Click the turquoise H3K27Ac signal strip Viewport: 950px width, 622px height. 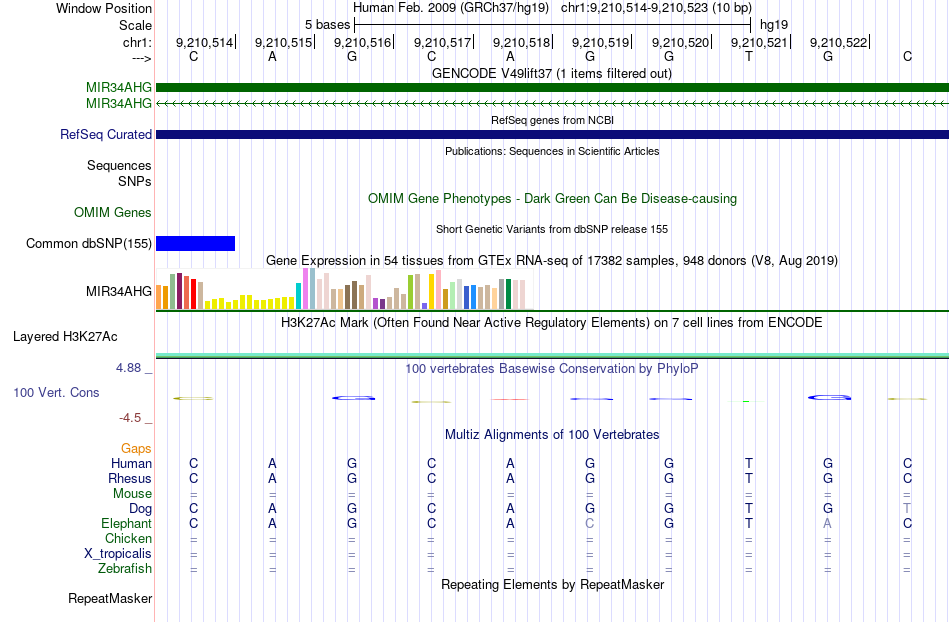point(552,356)
